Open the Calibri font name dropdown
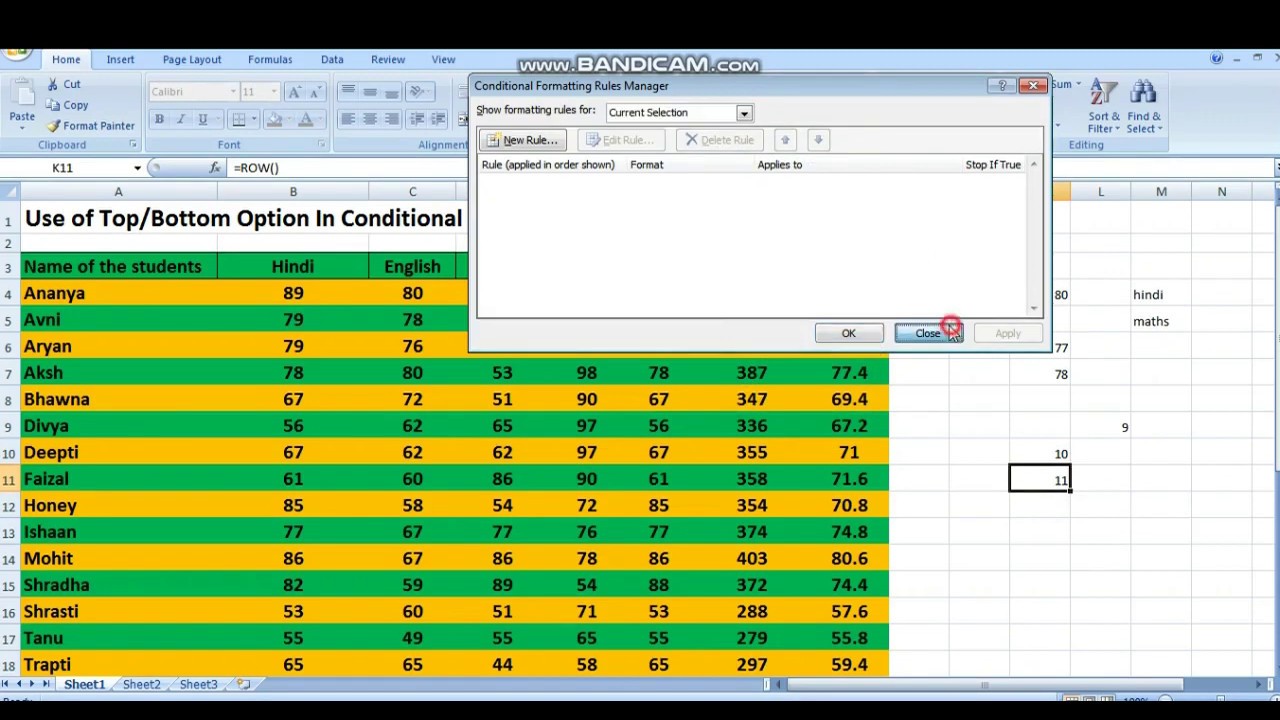The height and width of the screenshot is (720, 1280). [x=233, y=92]
